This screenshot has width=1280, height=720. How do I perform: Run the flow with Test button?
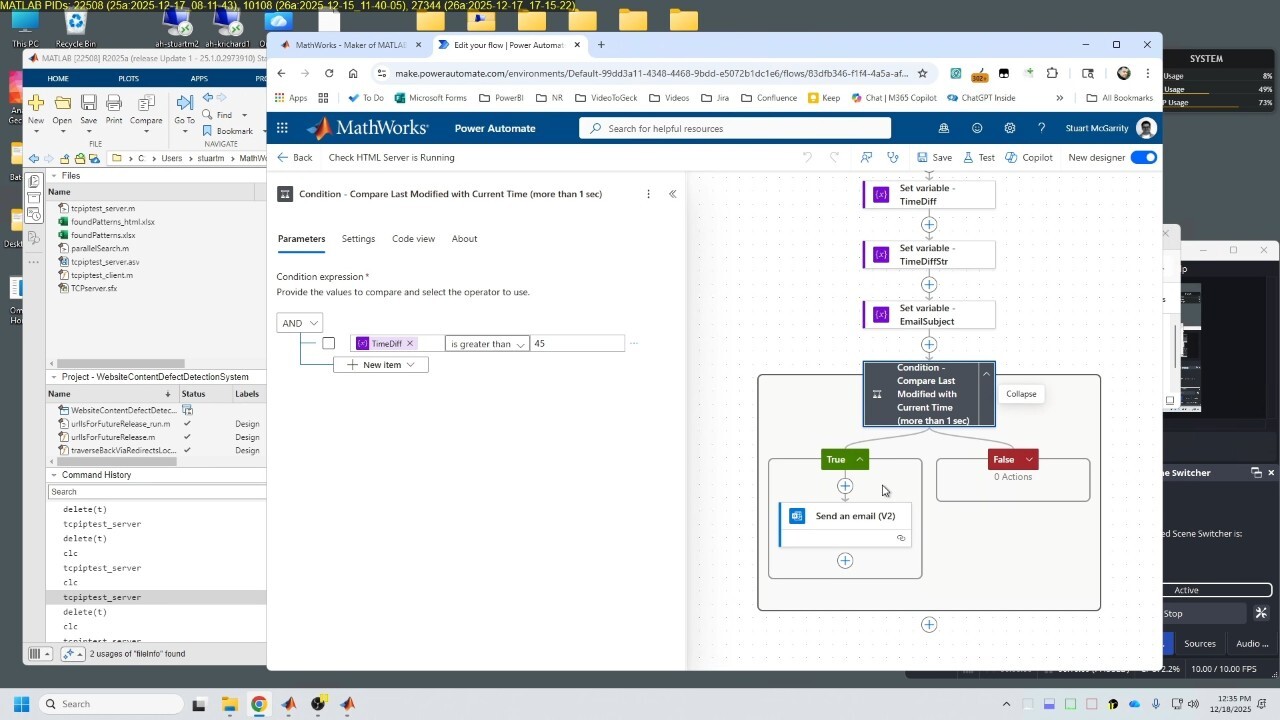tap(978, 157)
